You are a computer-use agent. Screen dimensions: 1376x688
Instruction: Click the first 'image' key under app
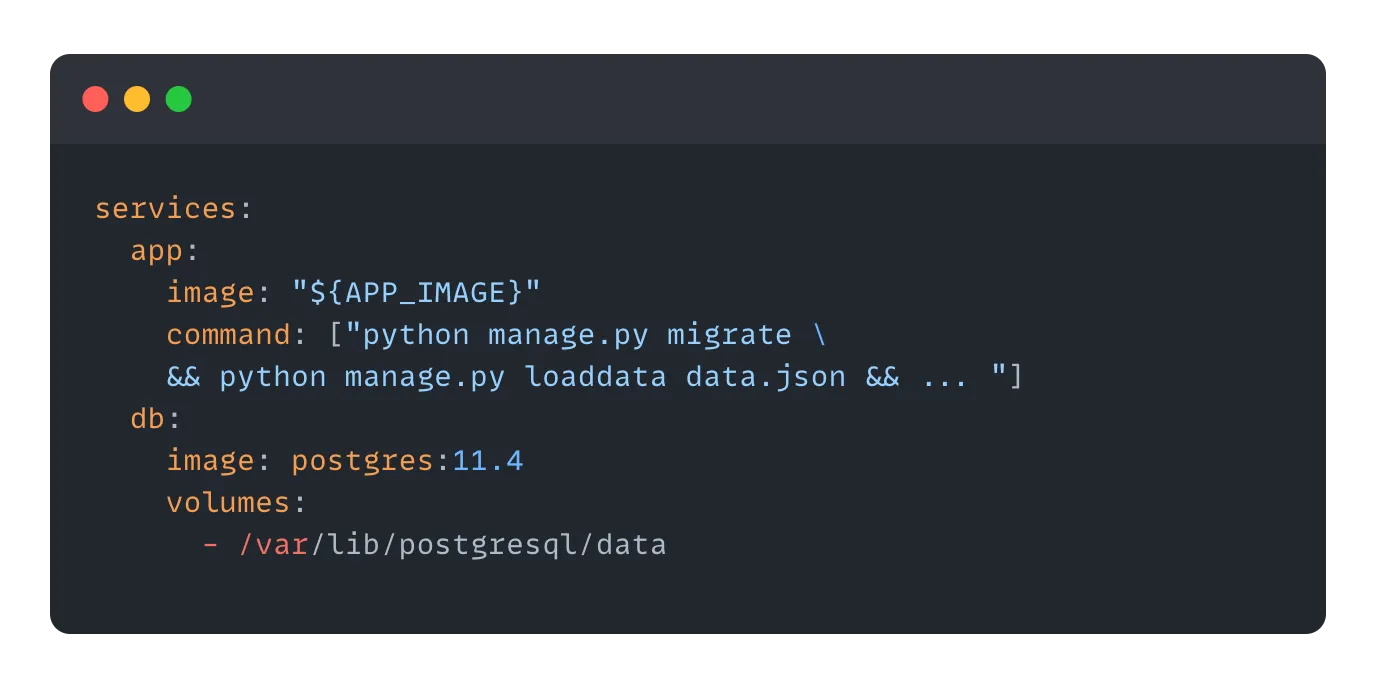pyautogui.click(x=210, y=293)
